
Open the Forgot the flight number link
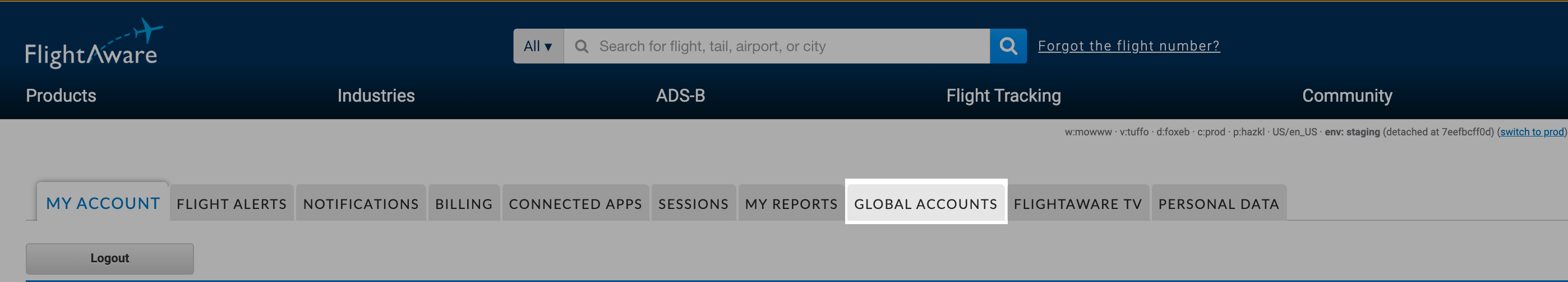pos(1128,46)
